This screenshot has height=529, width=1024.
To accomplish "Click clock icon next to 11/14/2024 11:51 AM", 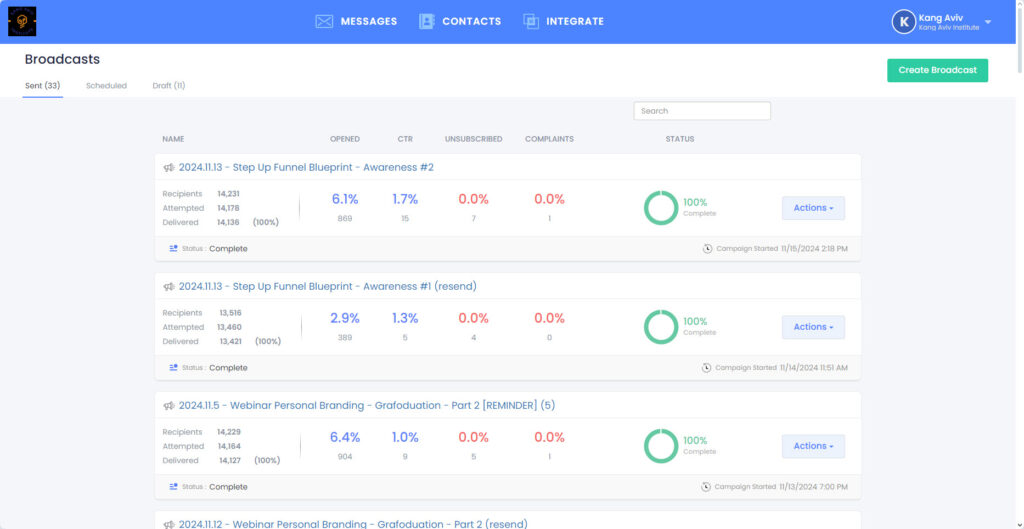I will pos(706,368).
